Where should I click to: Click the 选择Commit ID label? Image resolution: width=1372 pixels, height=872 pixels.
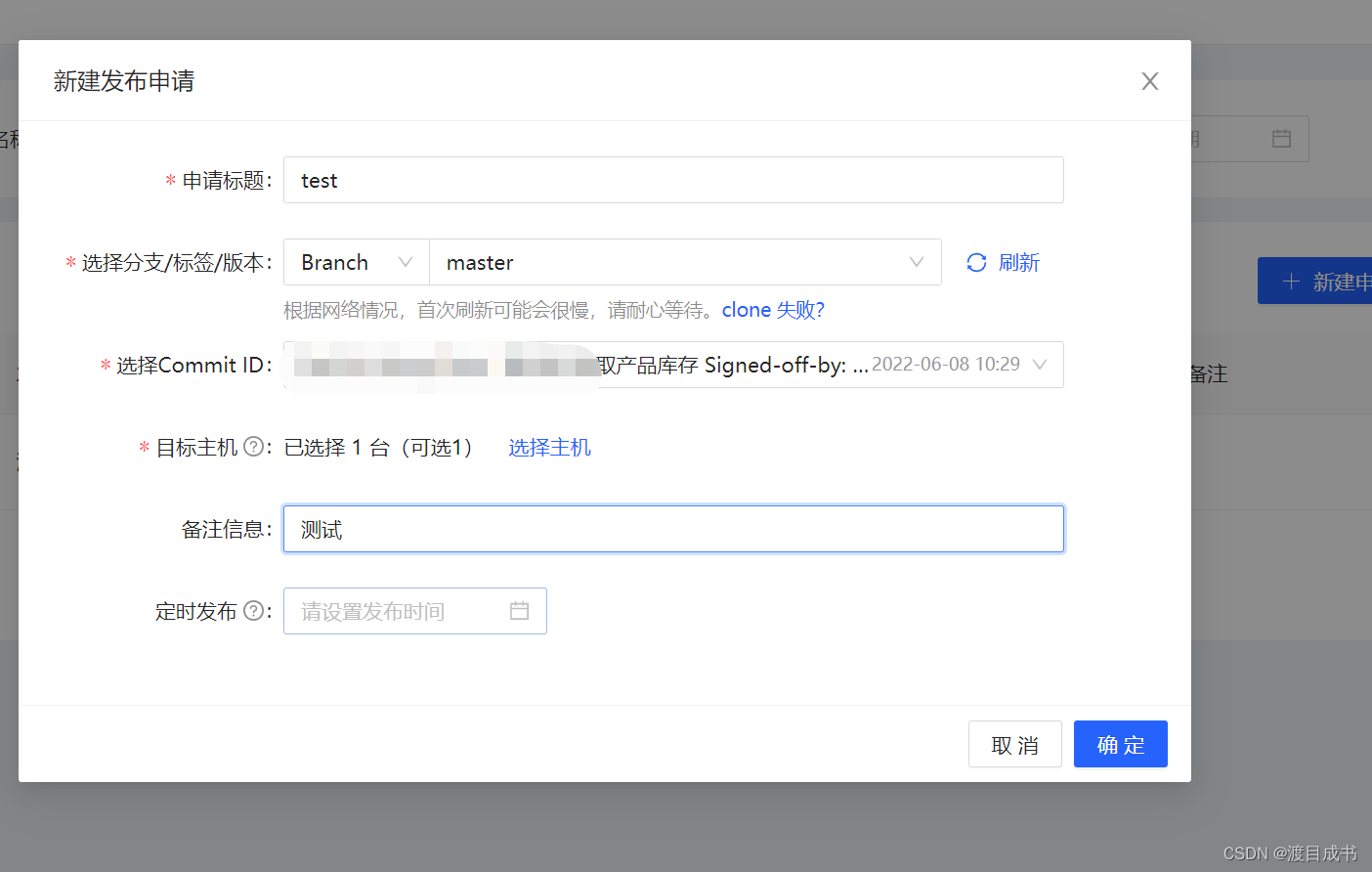pos(190,365)
